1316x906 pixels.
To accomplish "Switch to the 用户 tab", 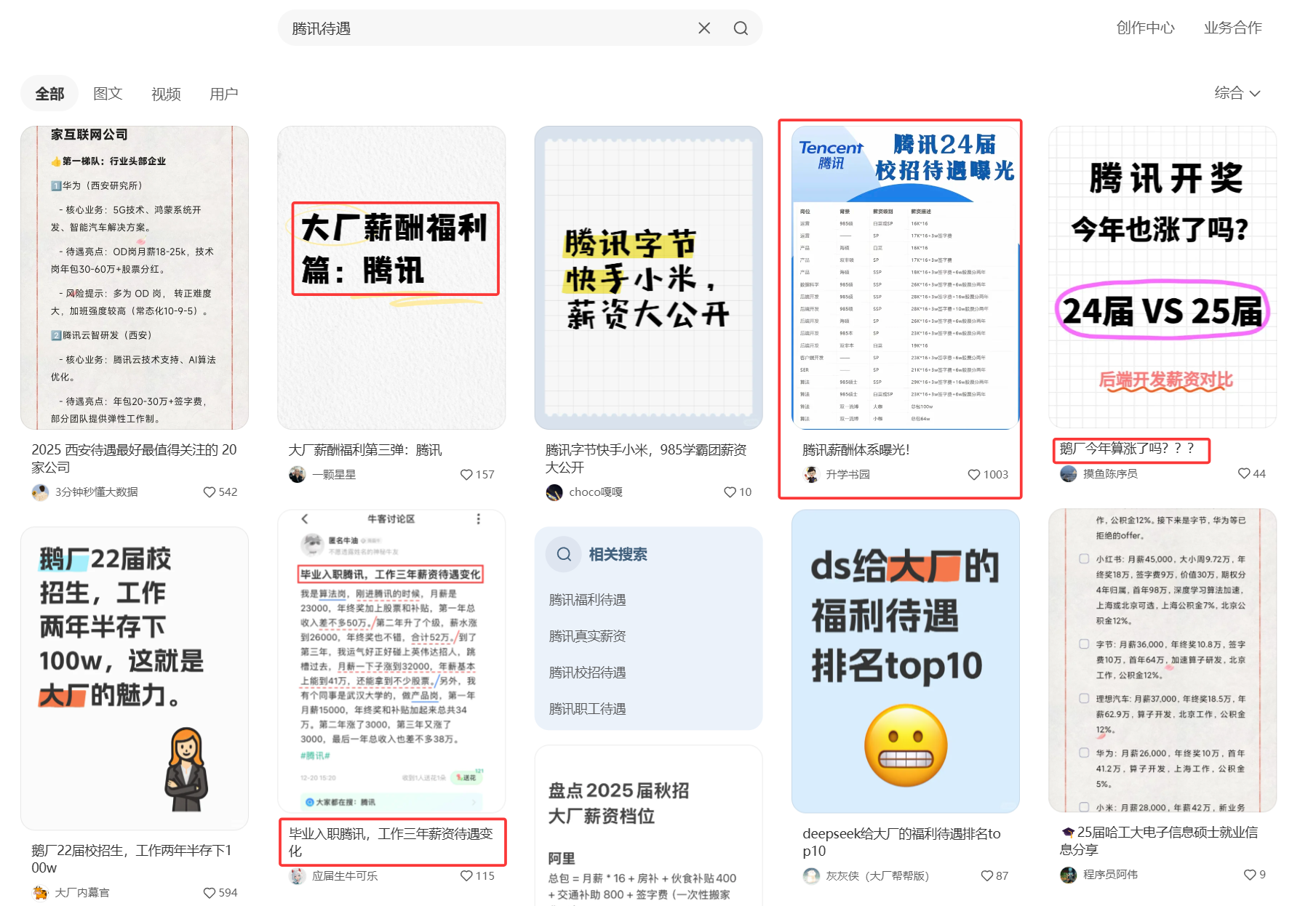I will 224,94.
